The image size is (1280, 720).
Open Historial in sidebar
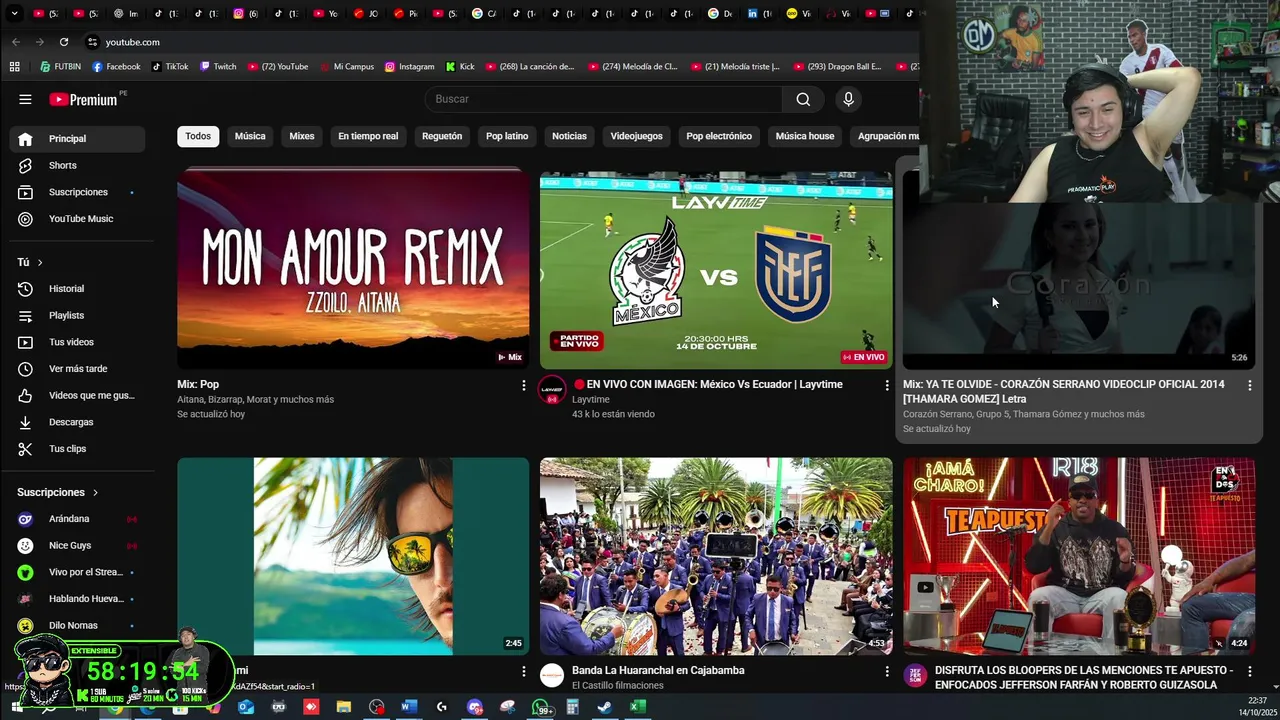(x=78, y=289)
